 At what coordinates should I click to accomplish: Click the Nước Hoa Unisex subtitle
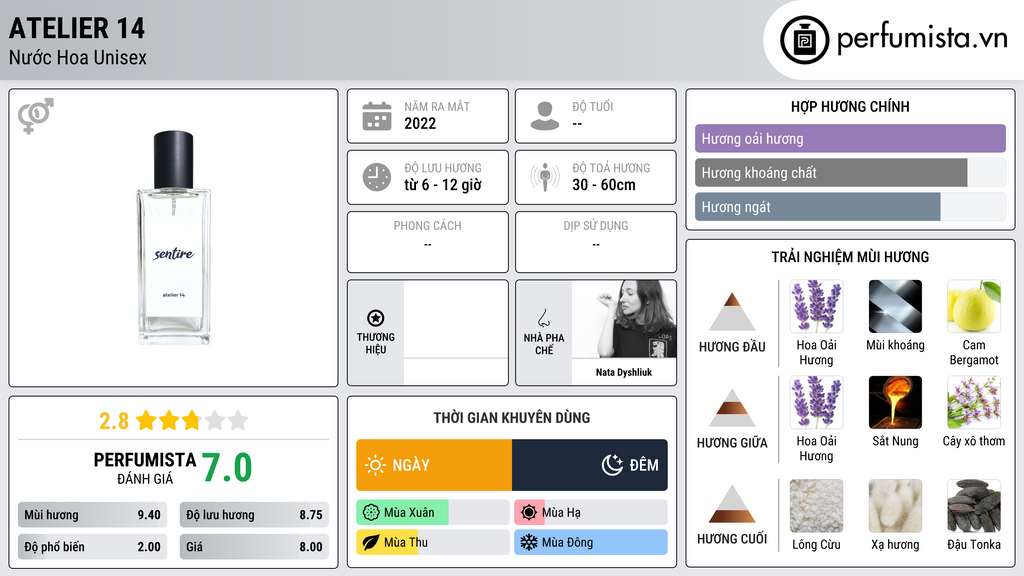(x=78, y=57)
